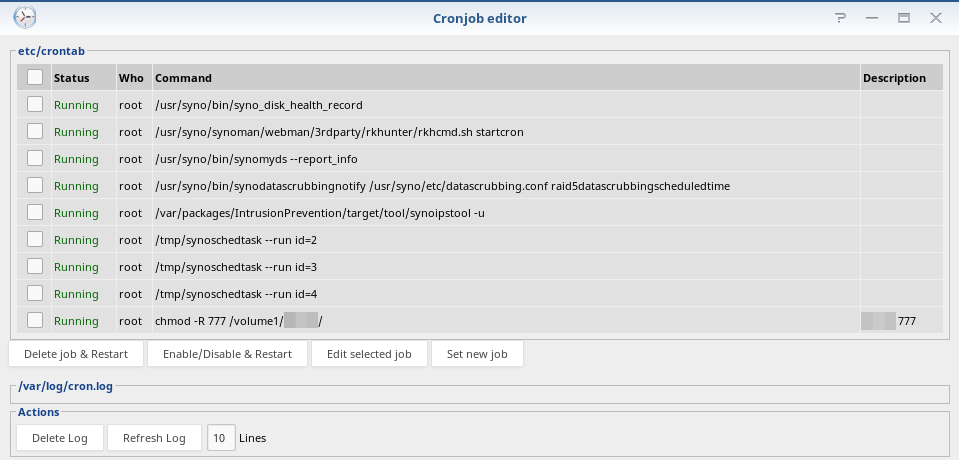The height and width of the screenshot is (460, 959).
Task: Click the 777 description of chmod job
Action: click(906, 321)
